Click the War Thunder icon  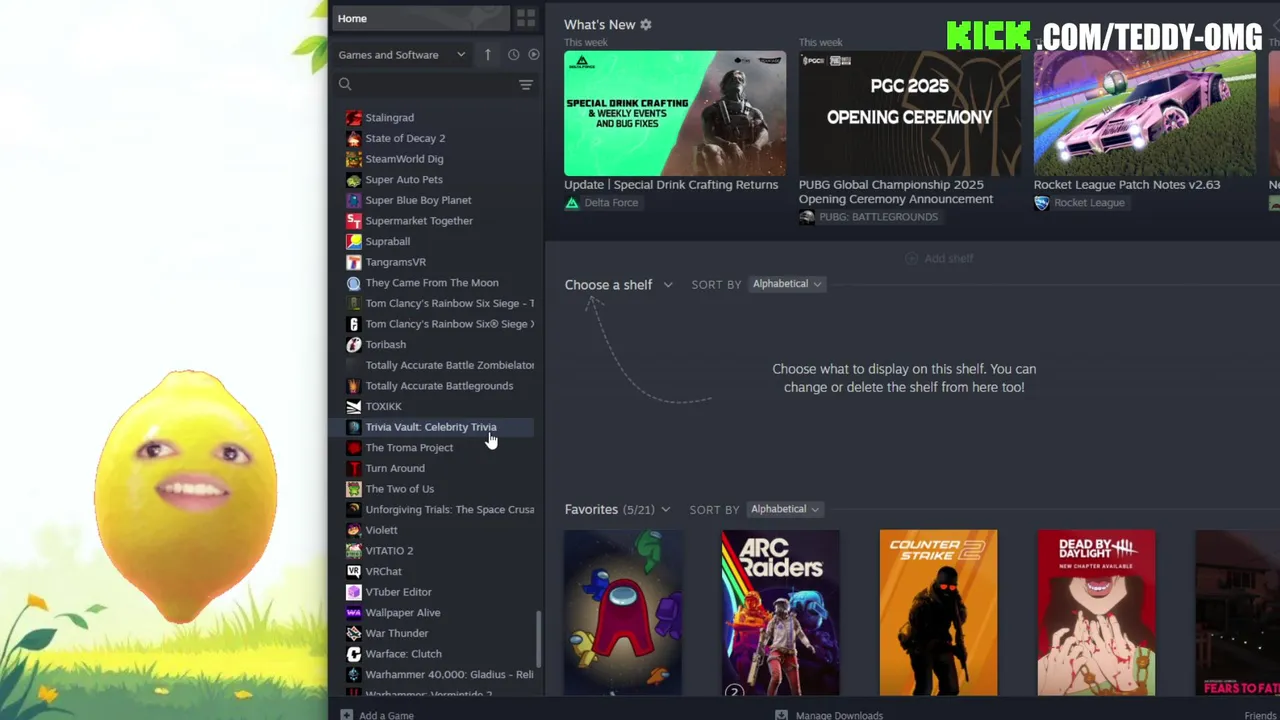click(x=353, y=633)
